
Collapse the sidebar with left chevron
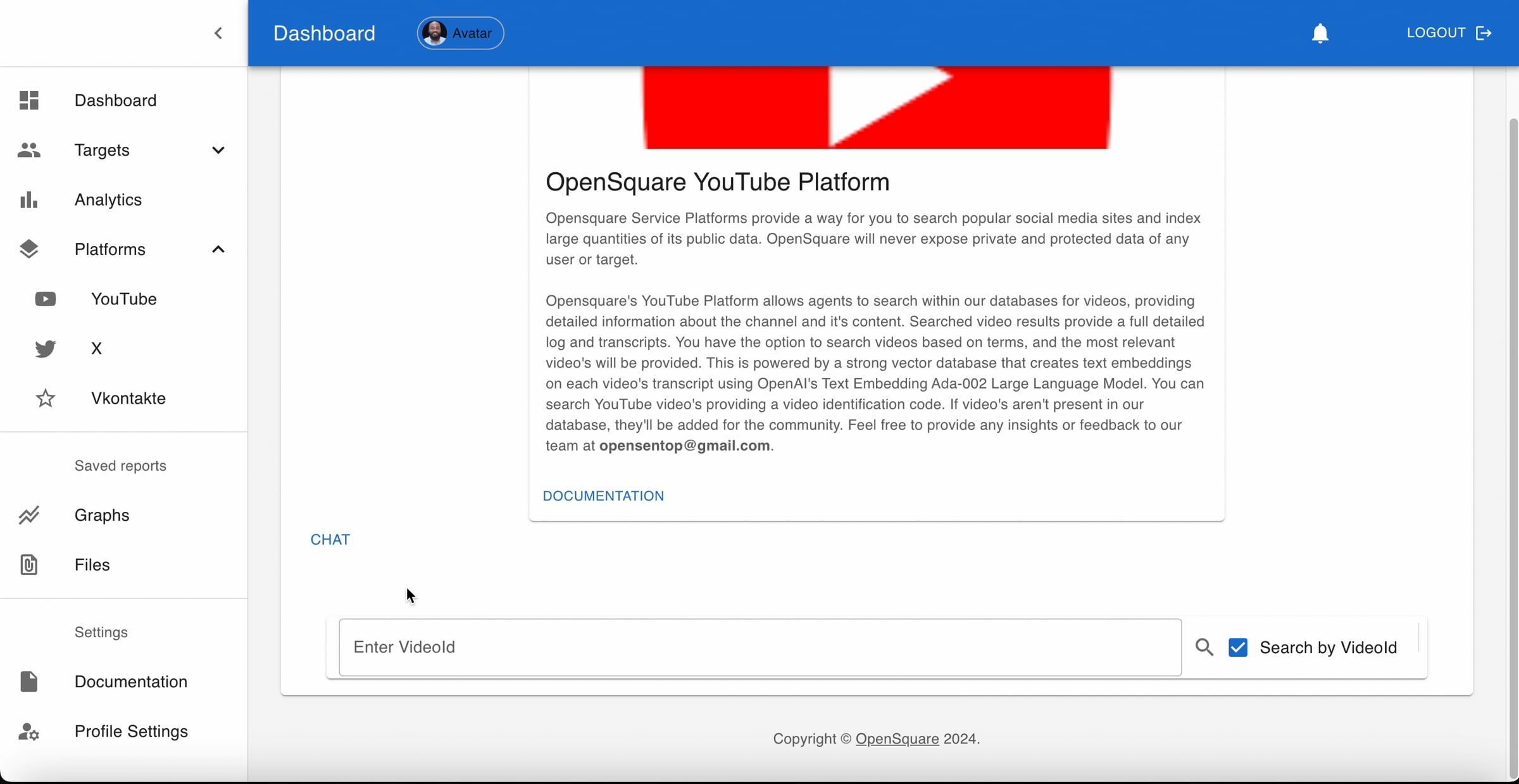(218, 33)
